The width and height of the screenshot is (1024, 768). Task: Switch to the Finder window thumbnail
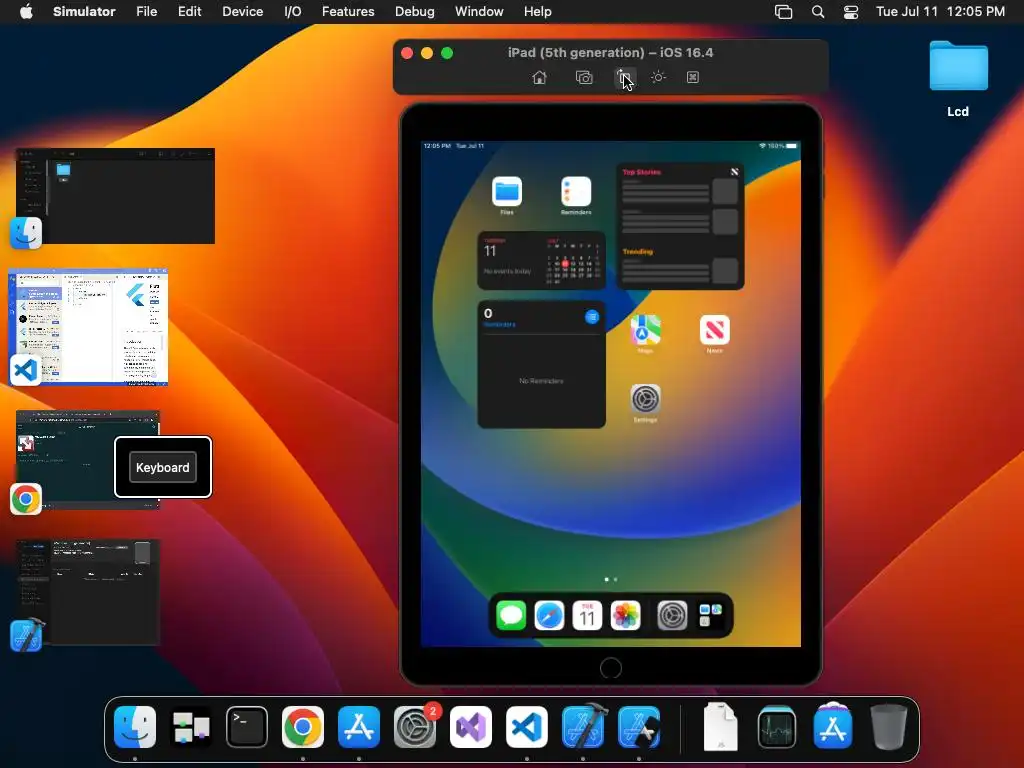[116, 196]
